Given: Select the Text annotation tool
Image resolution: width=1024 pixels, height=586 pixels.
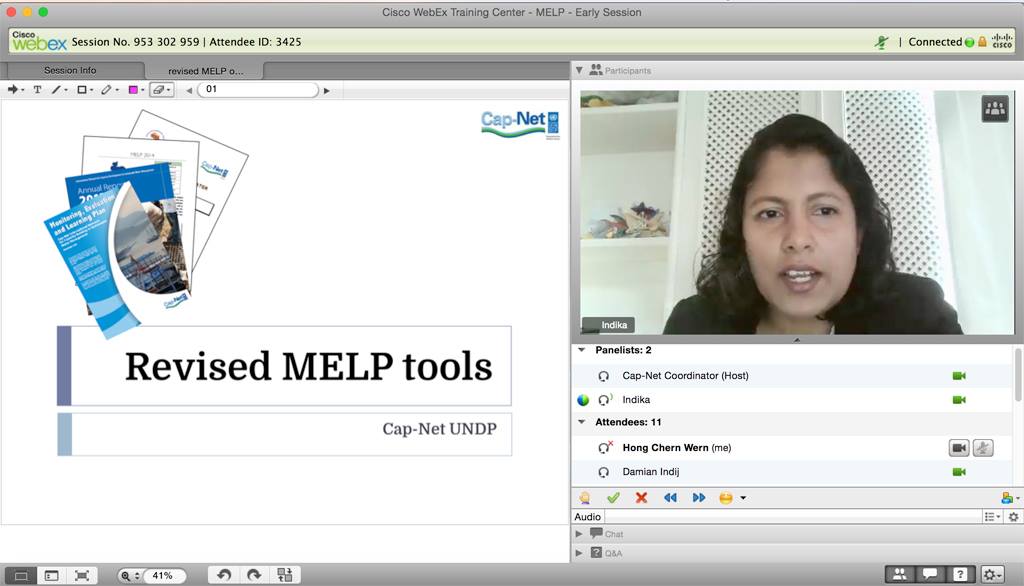Looking at the screenshot, I should [x=37, y=90].
